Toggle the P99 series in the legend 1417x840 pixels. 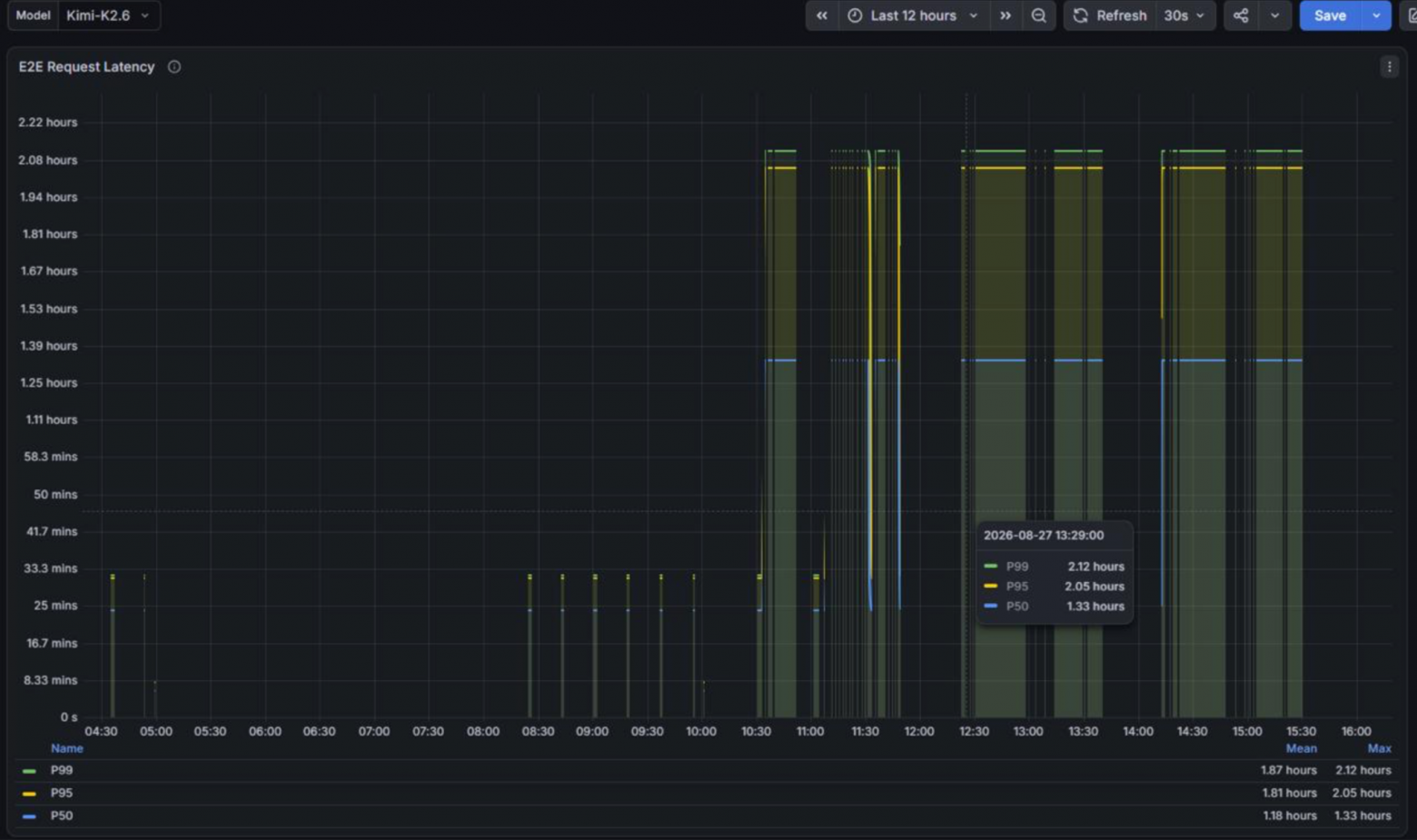pyautogui.click(x=62, y=770)
